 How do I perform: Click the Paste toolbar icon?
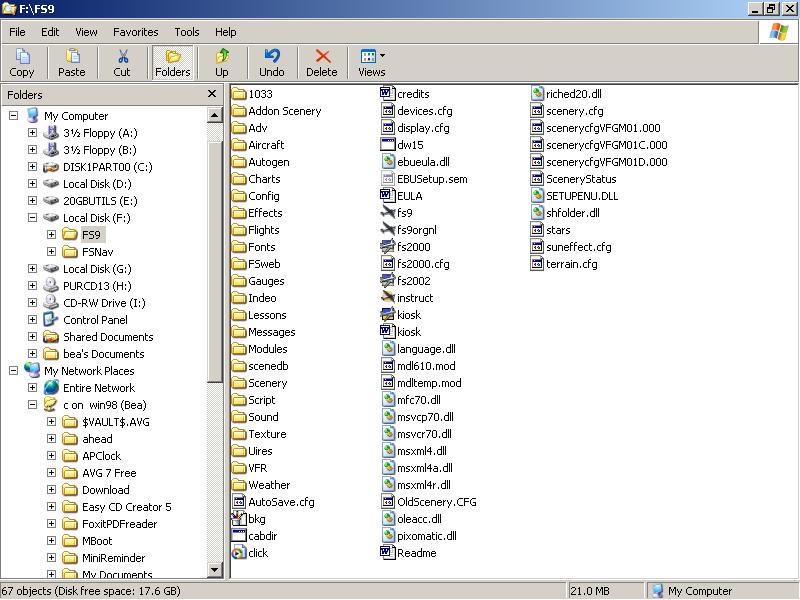[72, 62]
